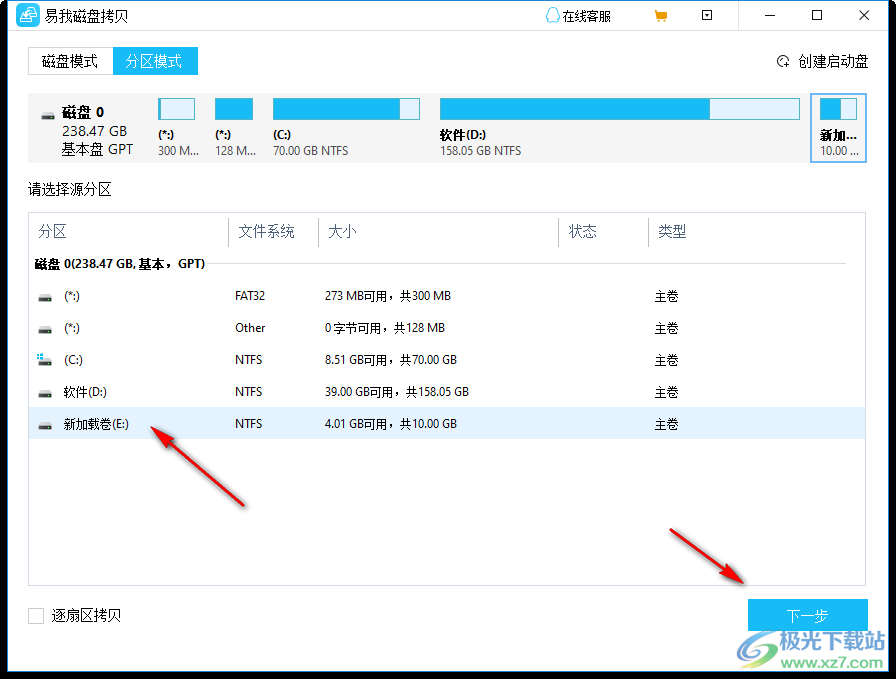The height and width of the screenshot is (679, 896).
Task: Click the C: drive icon in partition list
Action: 44,359
